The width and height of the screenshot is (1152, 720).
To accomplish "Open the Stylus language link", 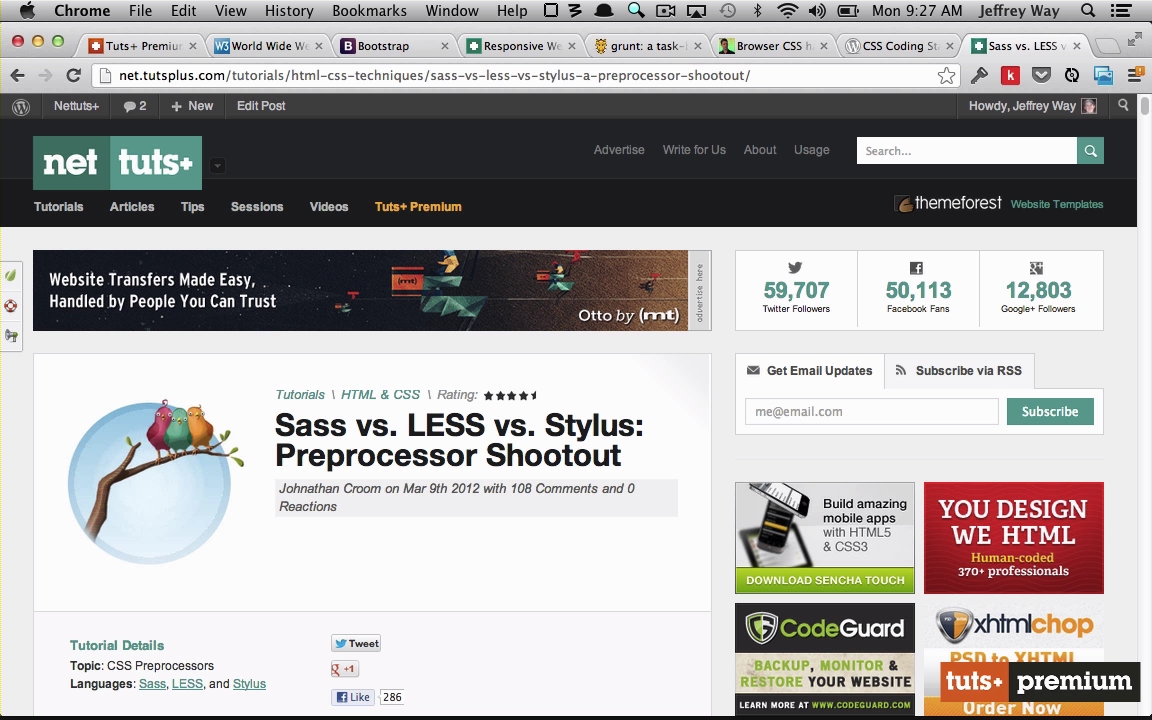I will click(249, 684).
